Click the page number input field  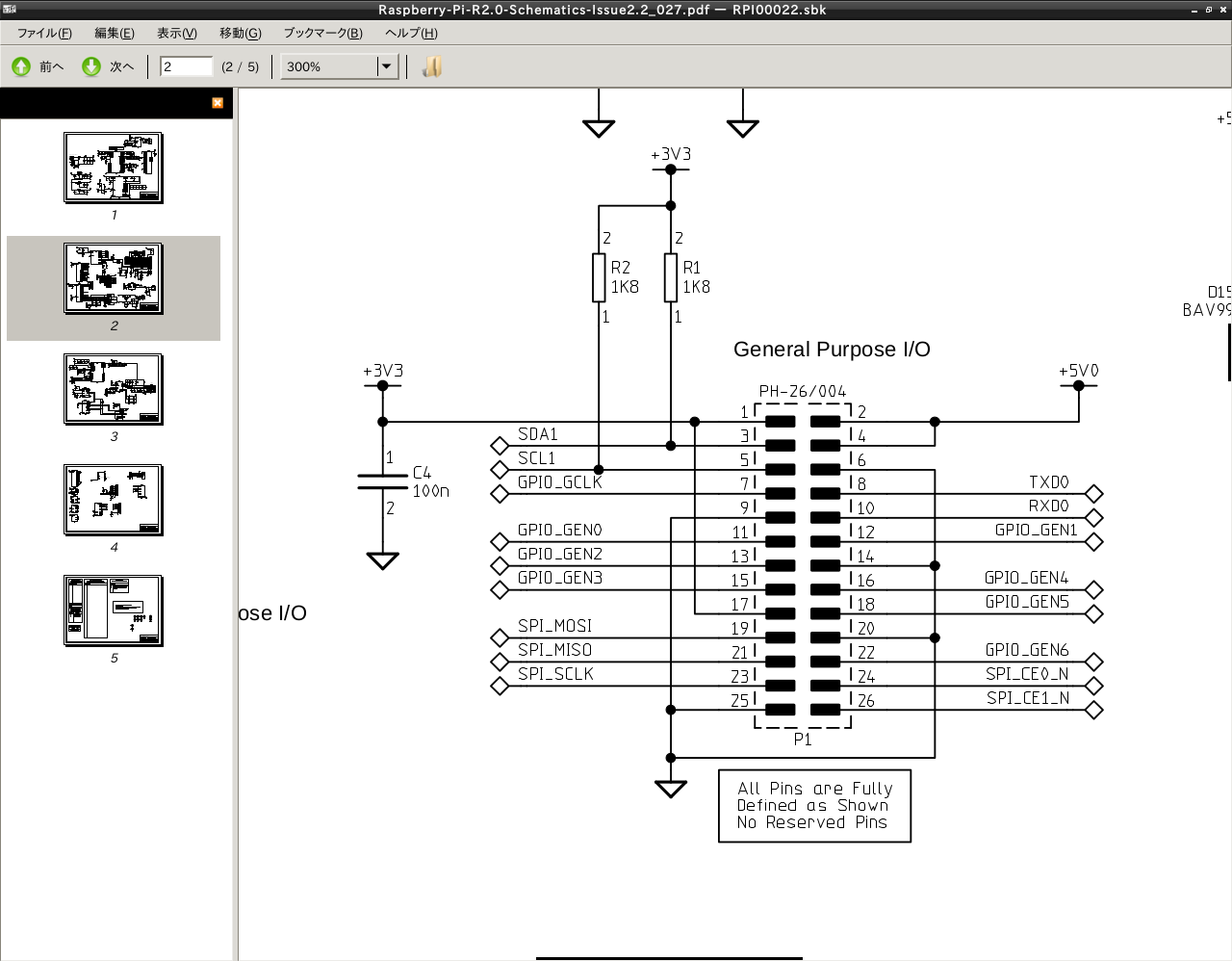coord(186,66)
